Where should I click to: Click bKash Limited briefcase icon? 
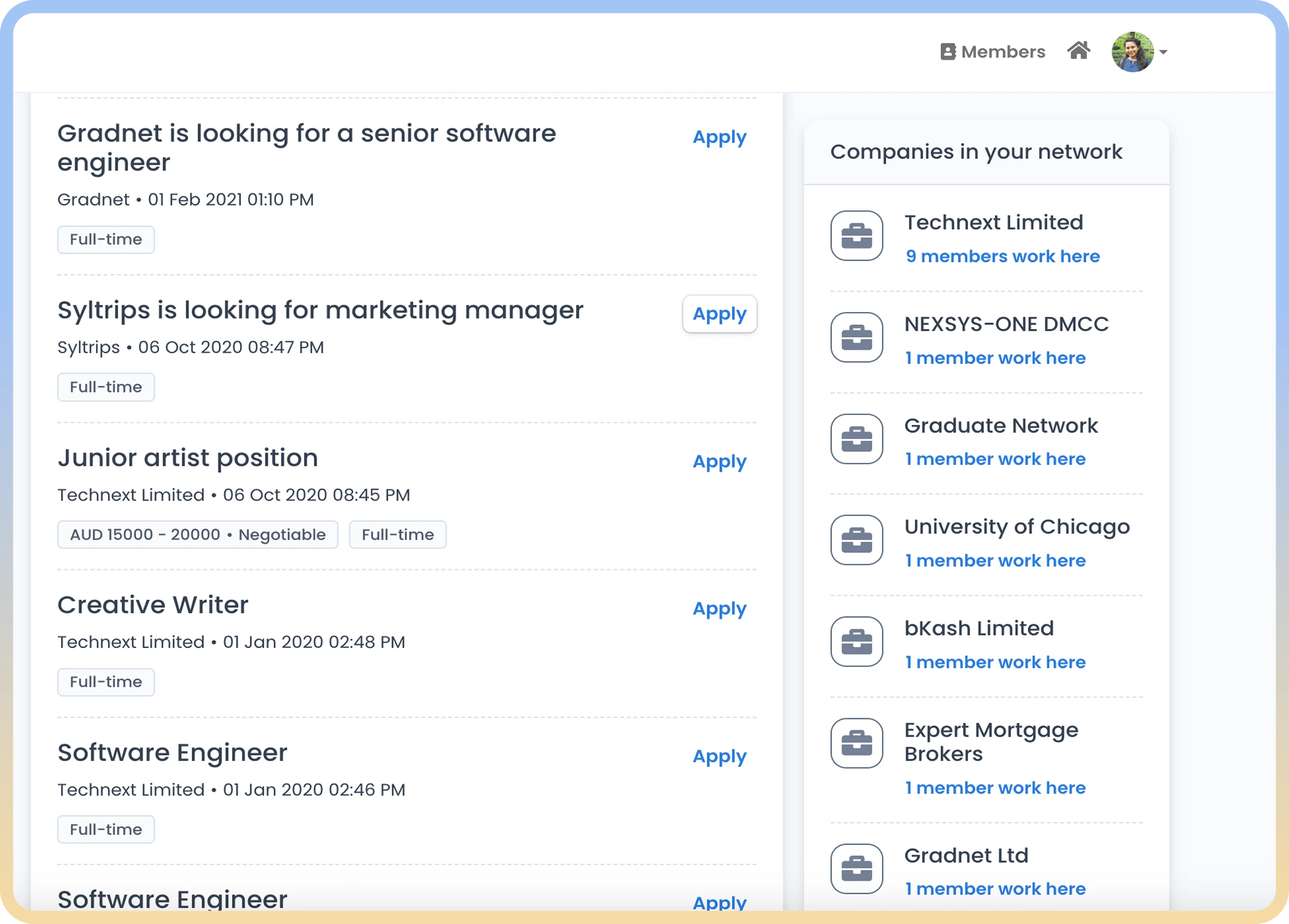(856, 642)
